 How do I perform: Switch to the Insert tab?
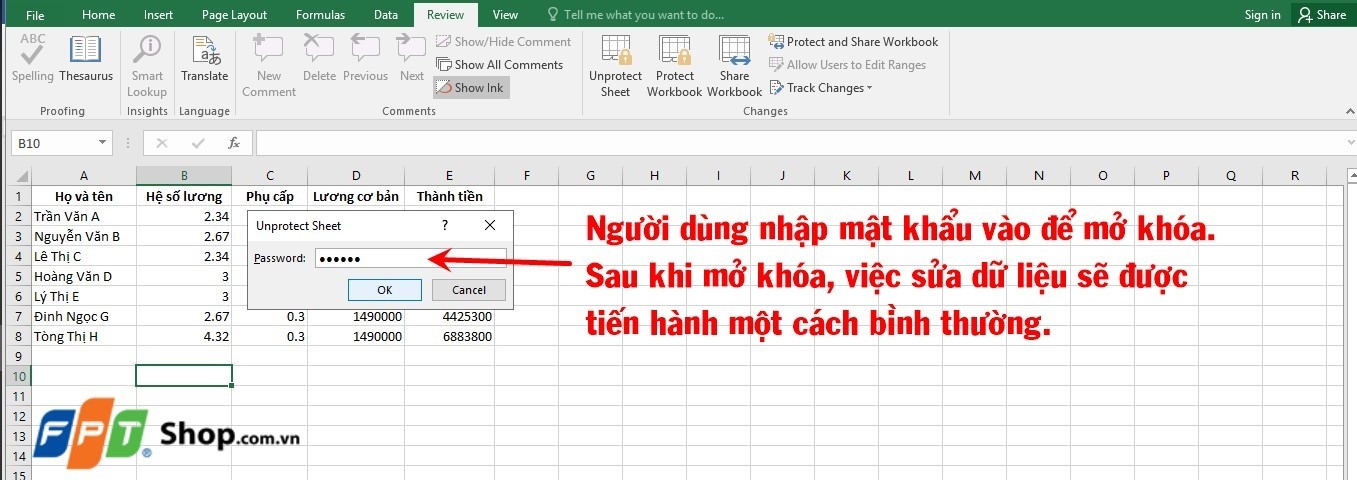158,15
